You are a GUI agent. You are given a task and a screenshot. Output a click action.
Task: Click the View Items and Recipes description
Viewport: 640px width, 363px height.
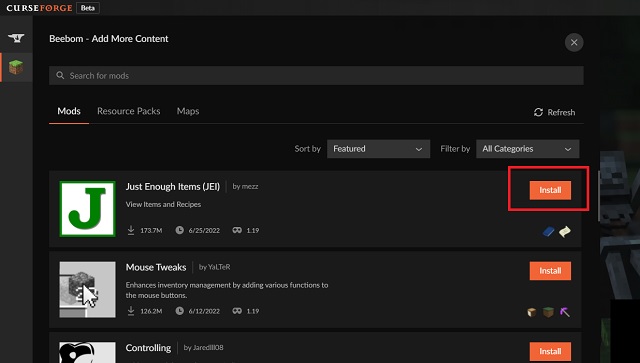point(163,204)
